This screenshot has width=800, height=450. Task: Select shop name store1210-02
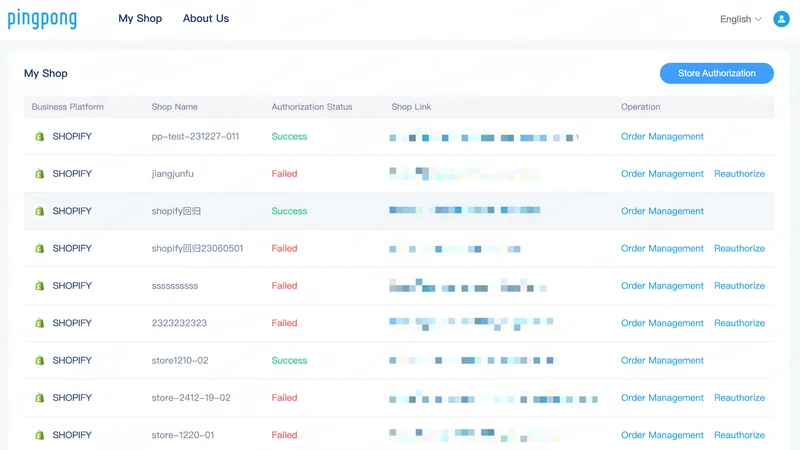pyautogui.click(x=180, y=360)
